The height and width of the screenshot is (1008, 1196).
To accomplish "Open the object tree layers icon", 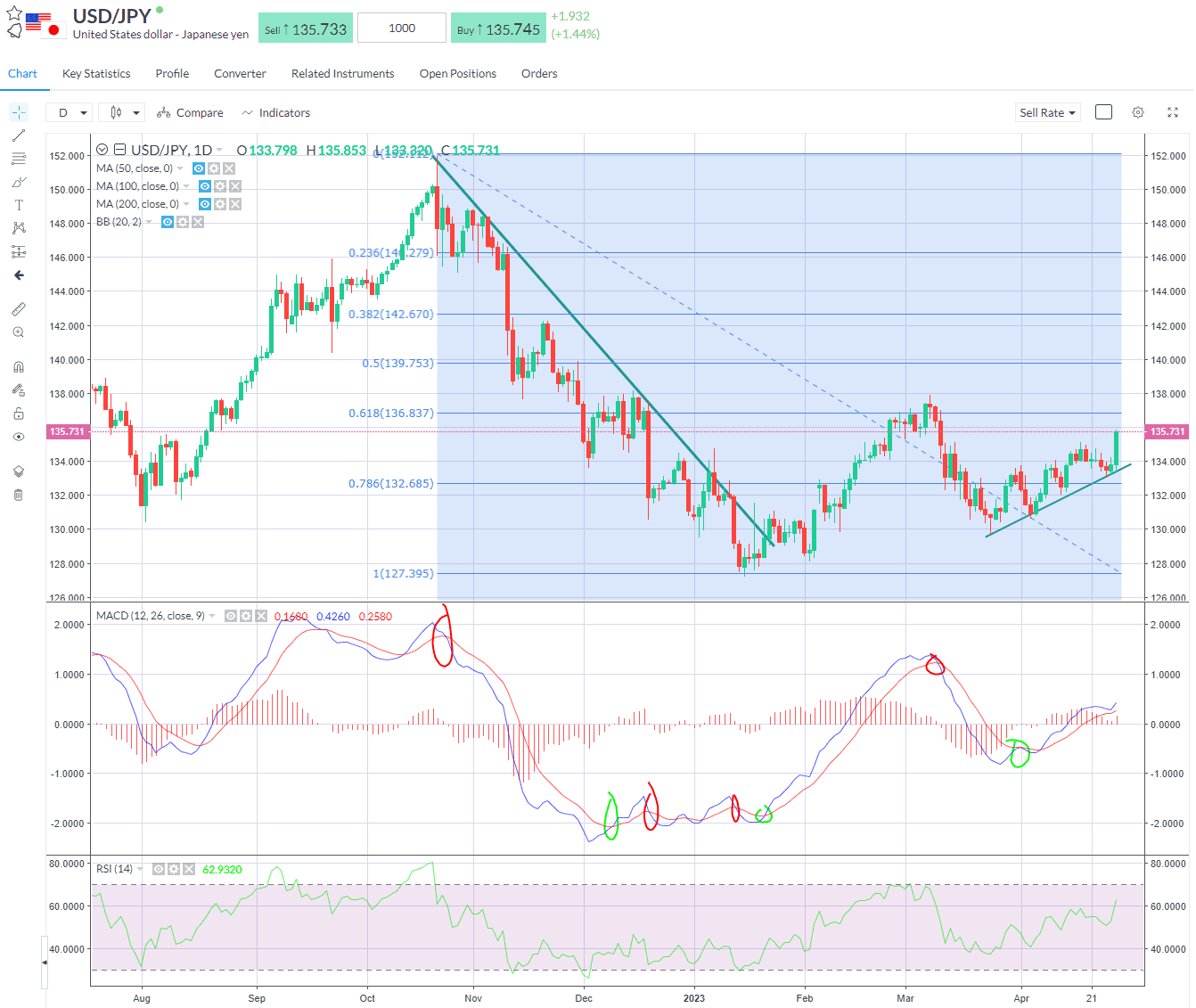I will (19, 471).
